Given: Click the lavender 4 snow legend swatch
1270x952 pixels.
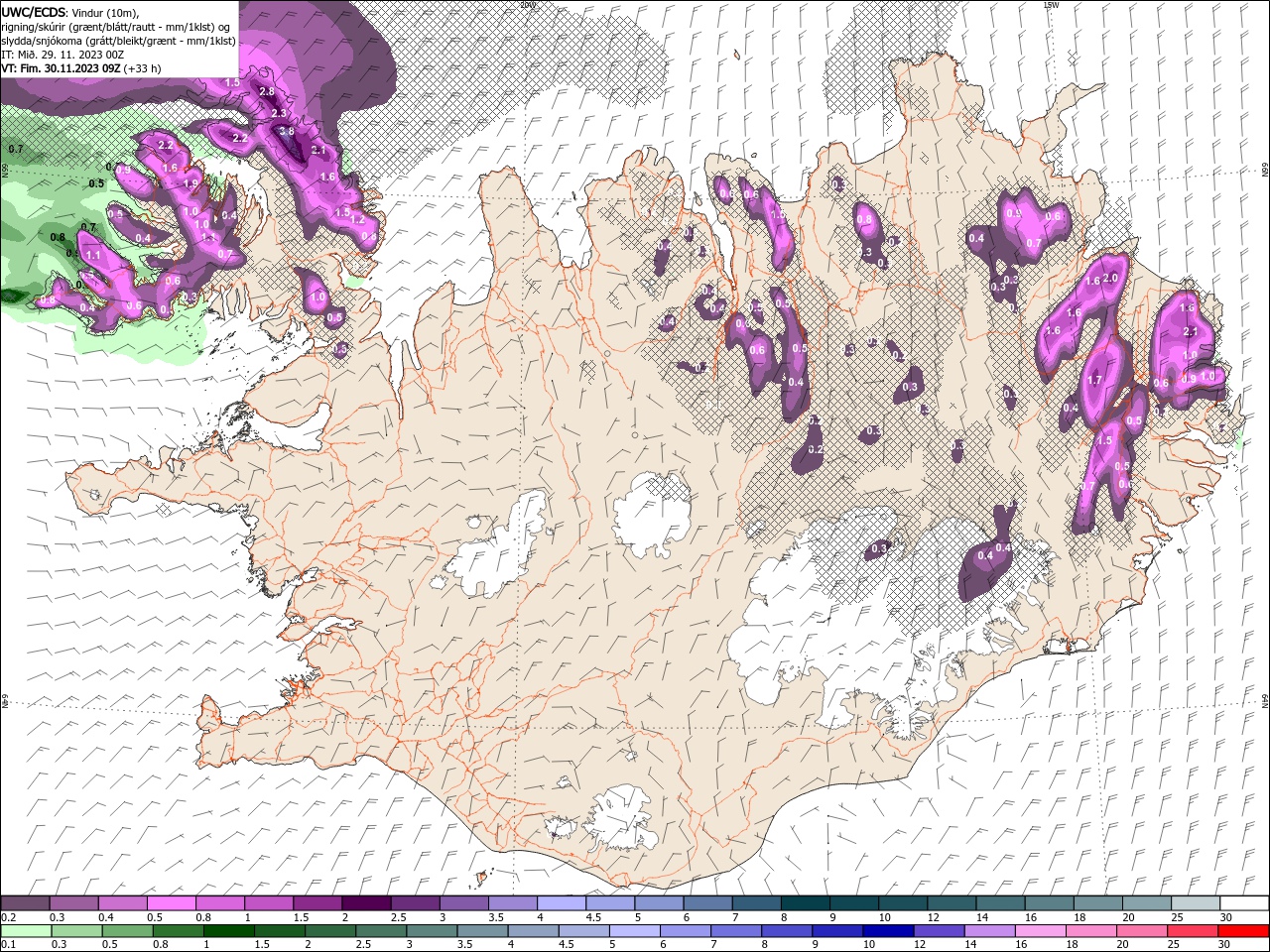Looking at the screenshot, I should pos(562,903).
